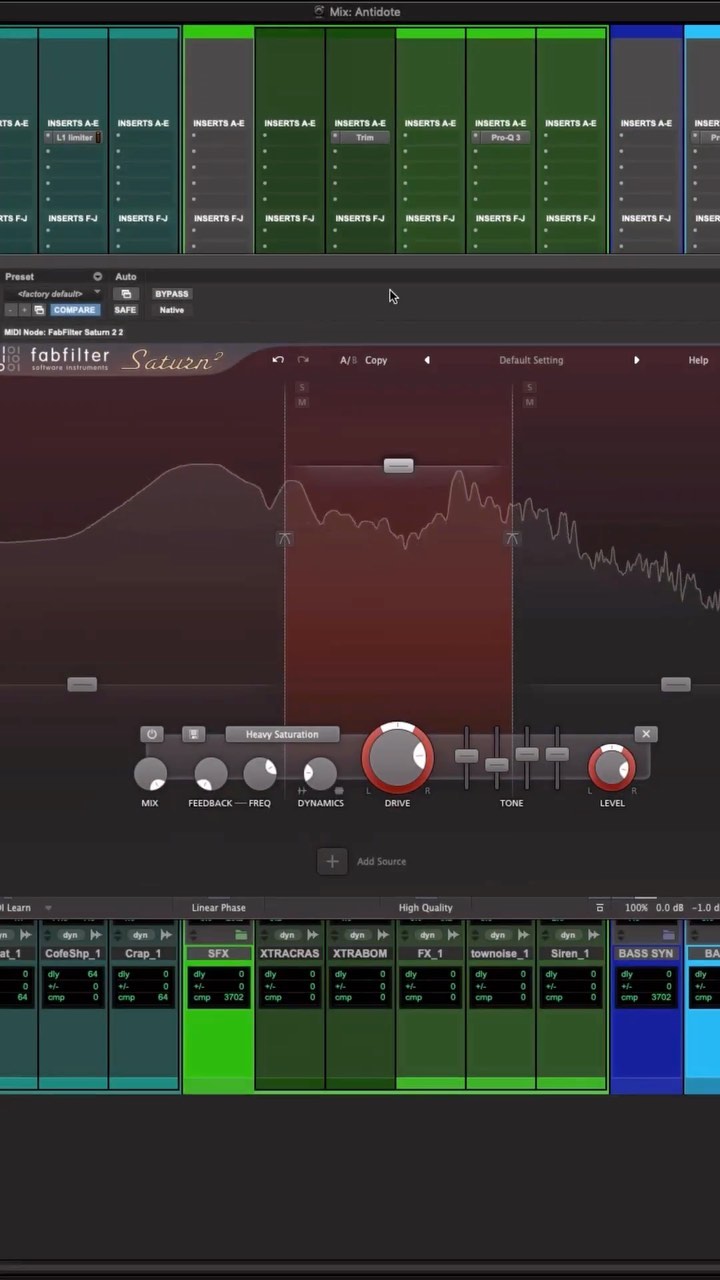The width and height of the screenshot is (720, 1280).
Task: Mute the right band with M button
Action: pos(529,402)
